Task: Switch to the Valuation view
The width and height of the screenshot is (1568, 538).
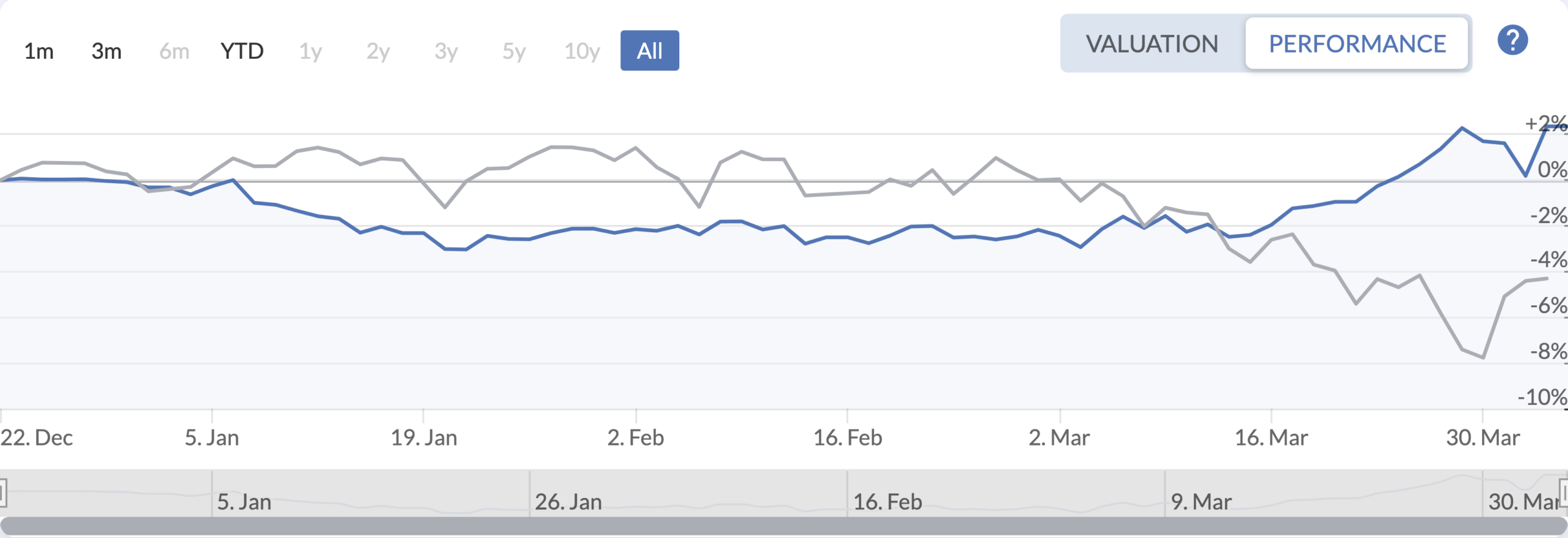Action: click(x=1151, y=44)
